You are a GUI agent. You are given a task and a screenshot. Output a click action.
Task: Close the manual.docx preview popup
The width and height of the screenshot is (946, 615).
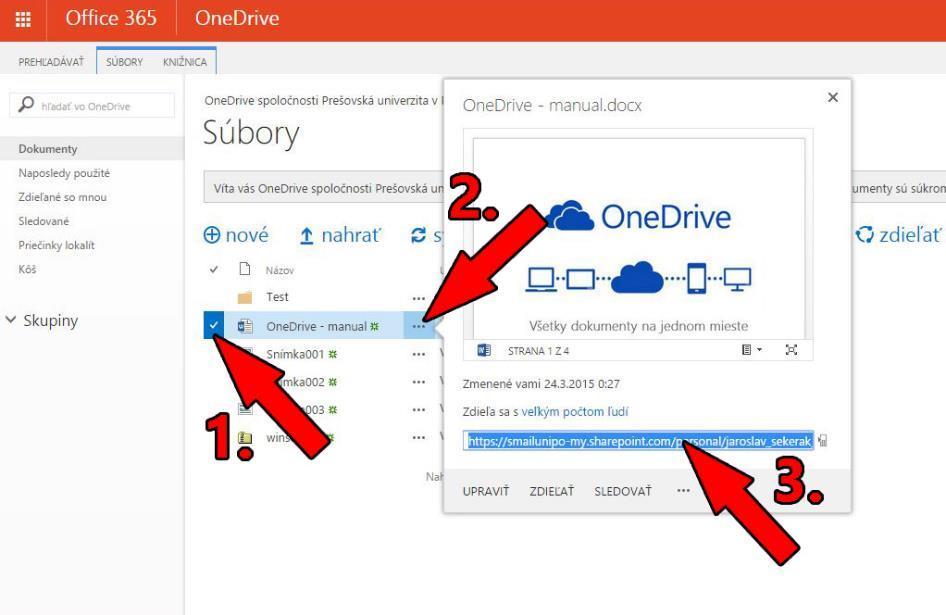[x=833, y=97]
